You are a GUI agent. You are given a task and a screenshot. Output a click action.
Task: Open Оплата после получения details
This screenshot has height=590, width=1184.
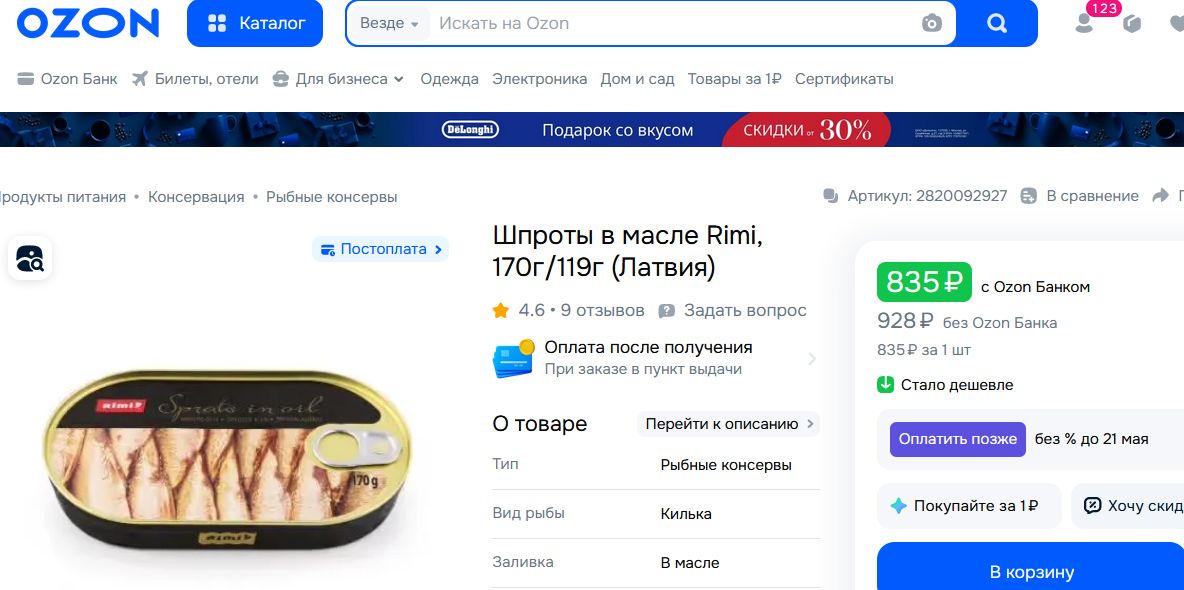click(655, 358)
